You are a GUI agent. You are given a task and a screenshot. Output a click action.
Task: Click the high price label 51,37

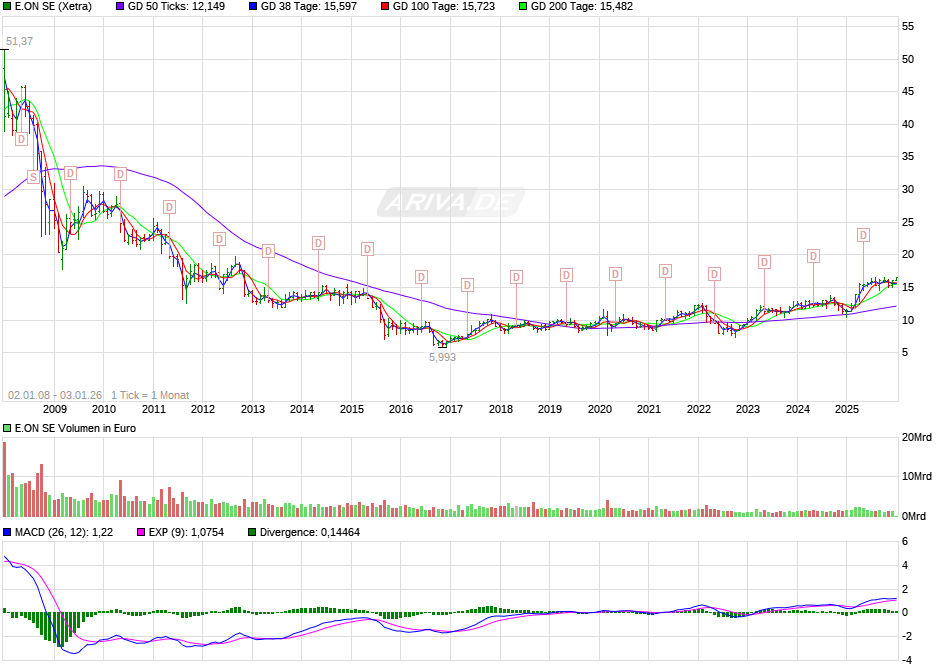(x=19, y=41)
